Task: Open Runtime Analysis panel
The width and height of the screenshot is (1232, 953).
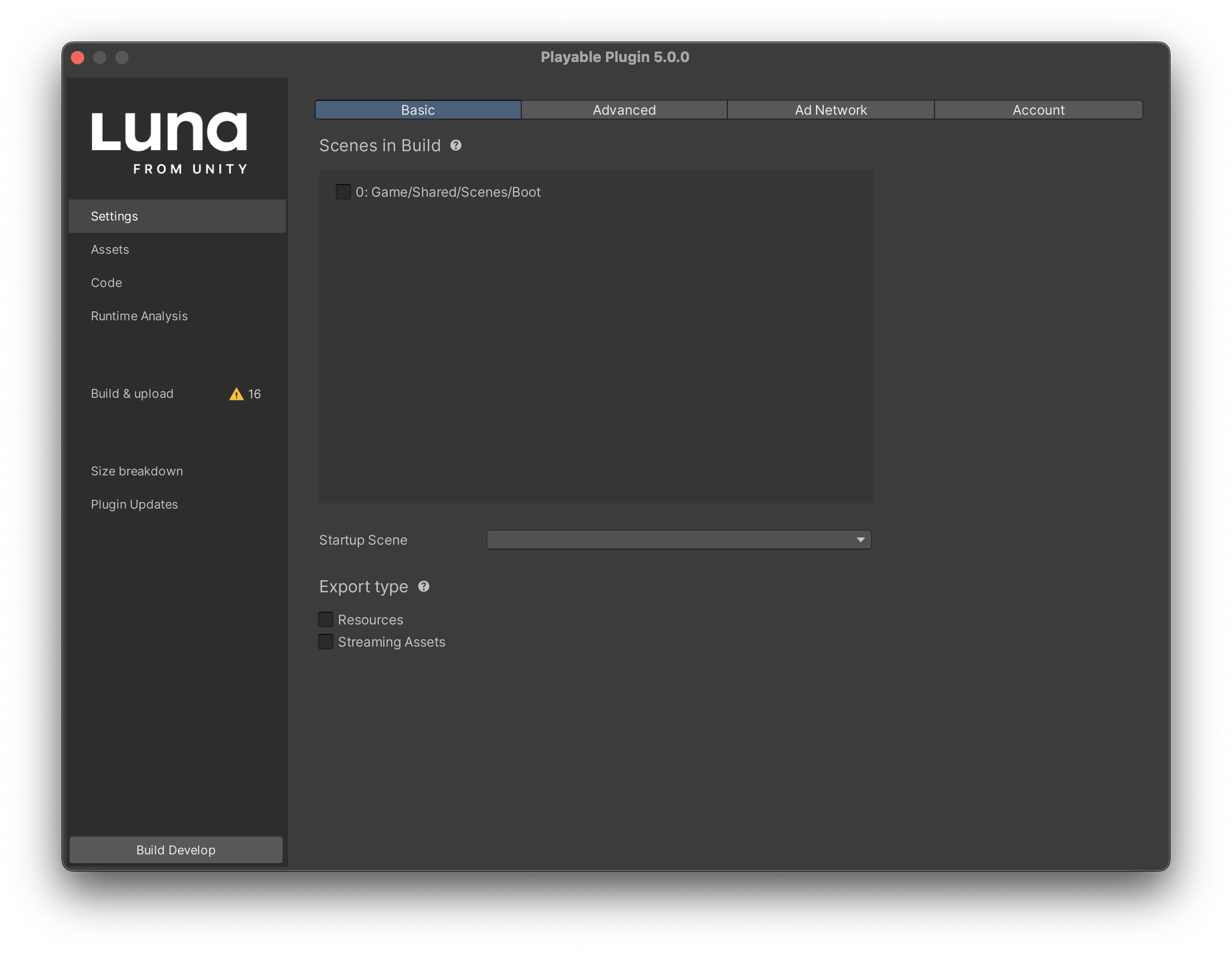Action: [x=138, y=315]
